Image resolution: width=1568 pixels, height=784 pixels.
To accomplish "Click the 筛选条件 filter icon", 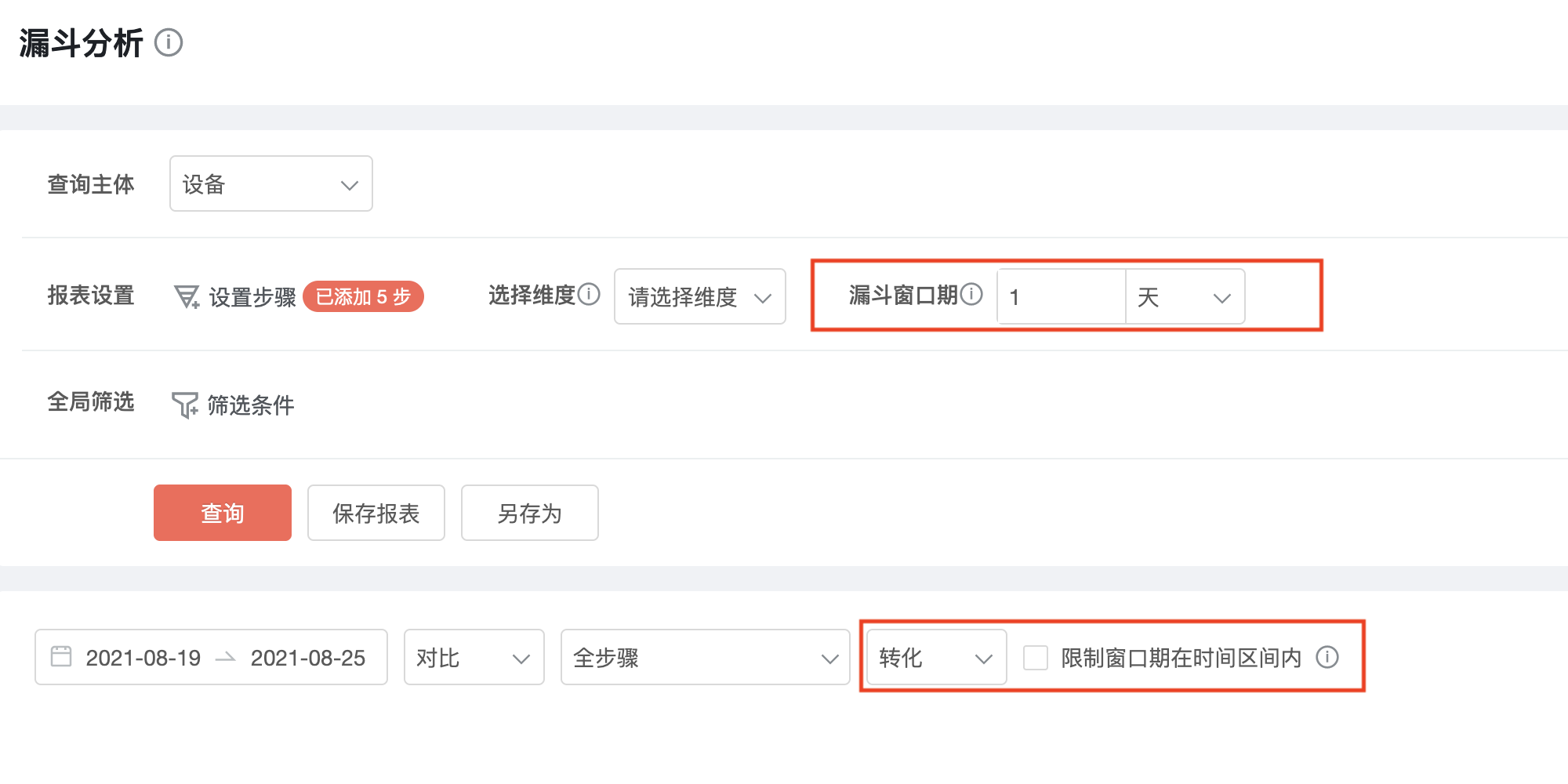I will [185, 405].
